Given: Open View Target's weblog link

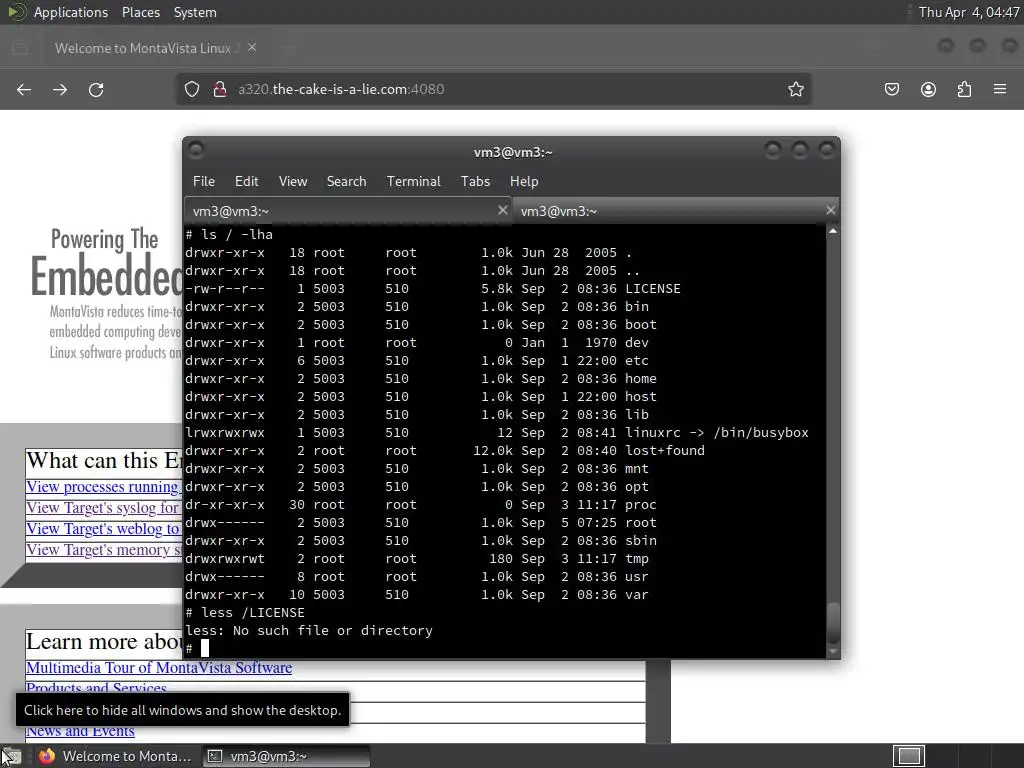Looking at the screenshot, I should point(103,529).
